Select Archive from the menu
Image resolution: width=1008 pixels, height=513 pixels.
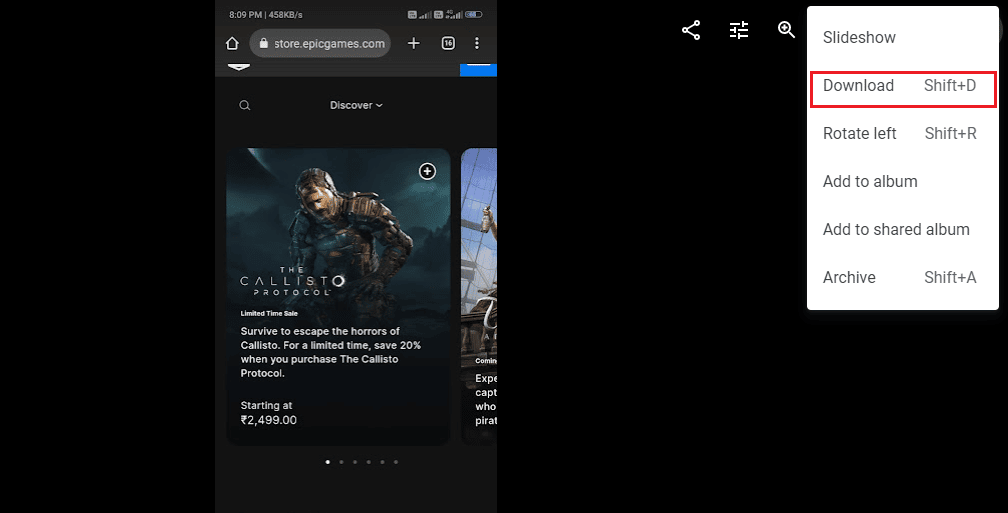pos(903,277)
